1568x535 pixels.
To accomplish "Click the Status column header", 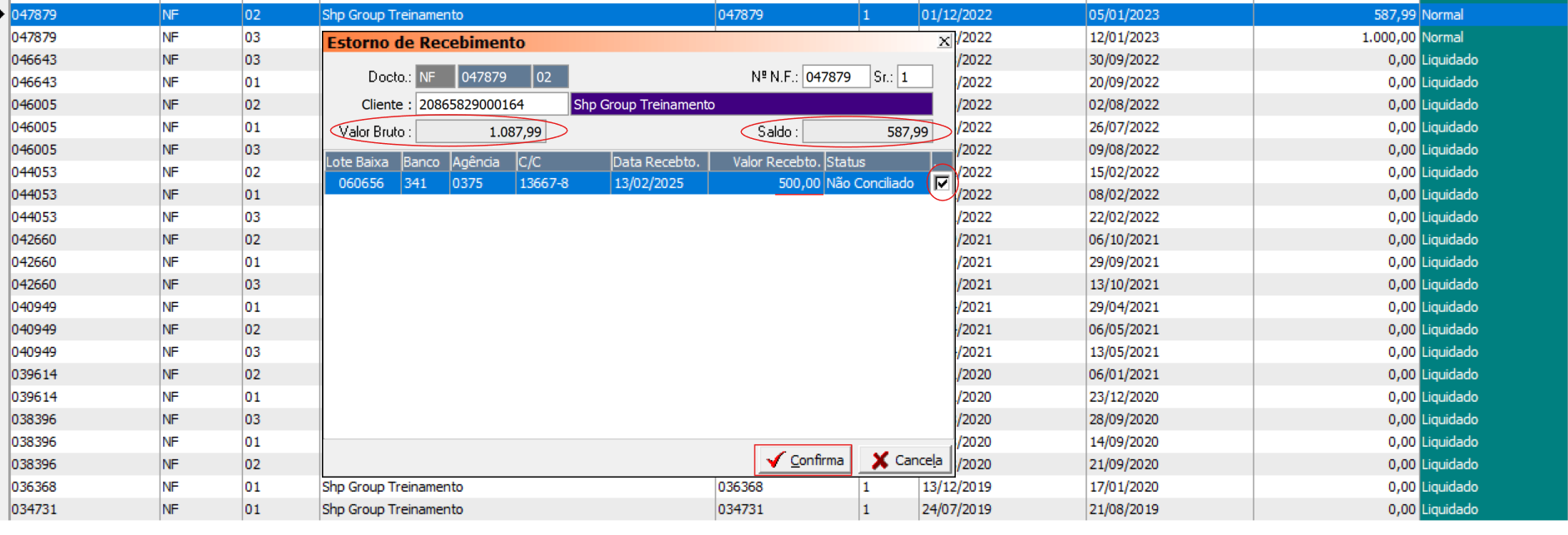I will point(876,161).
